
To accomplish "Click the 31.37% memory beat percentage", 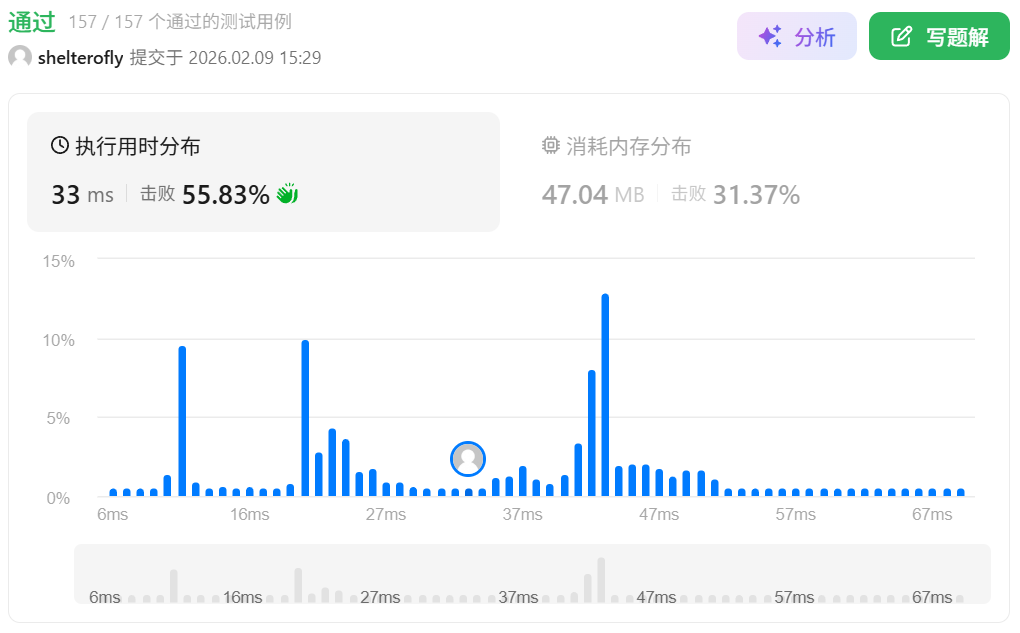I will [x=756, y=195].
